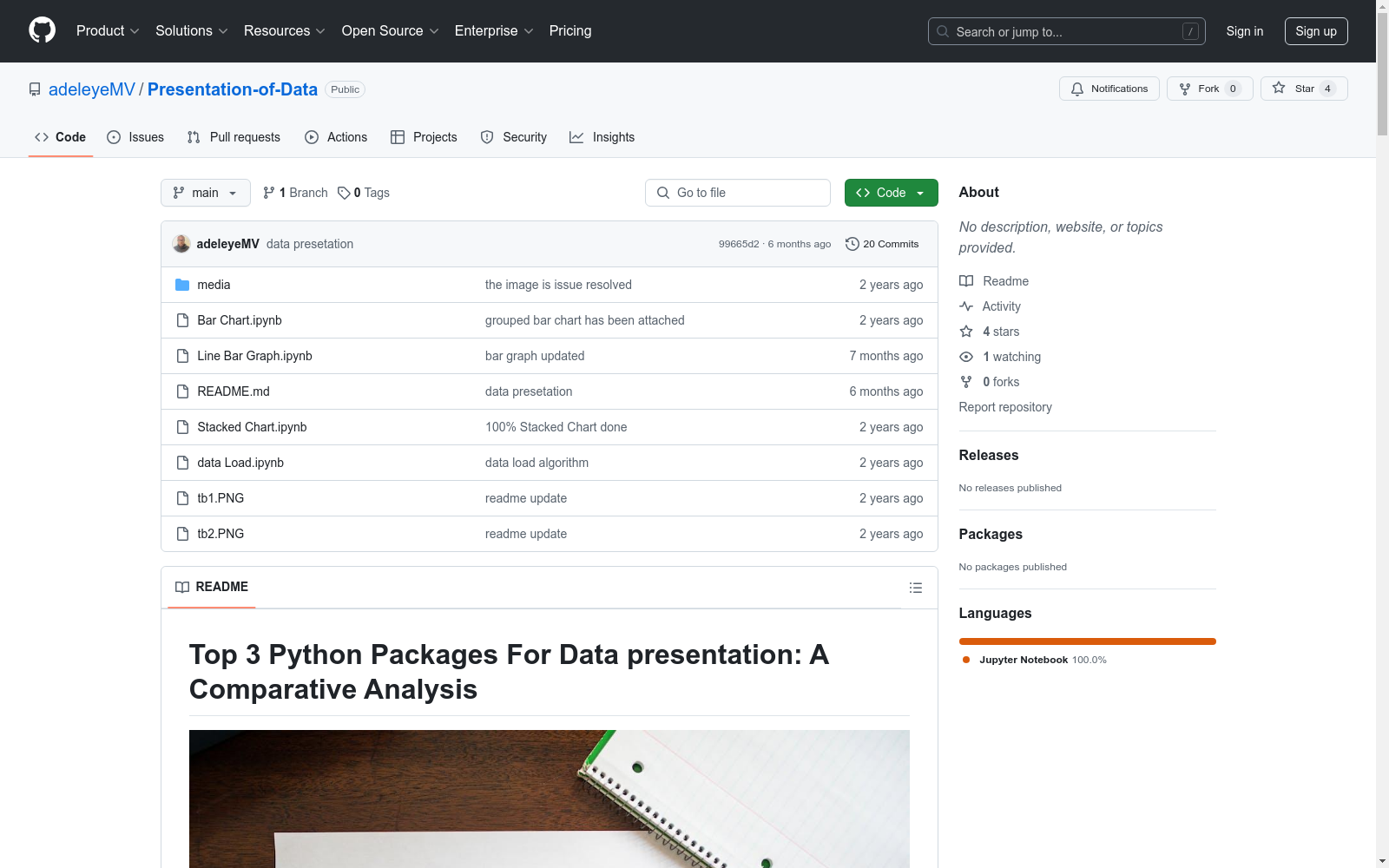Click the repository book icon beside adeleyeMV
The height and width of the screenshot is (868, 1389).
(x=35, y=89)
